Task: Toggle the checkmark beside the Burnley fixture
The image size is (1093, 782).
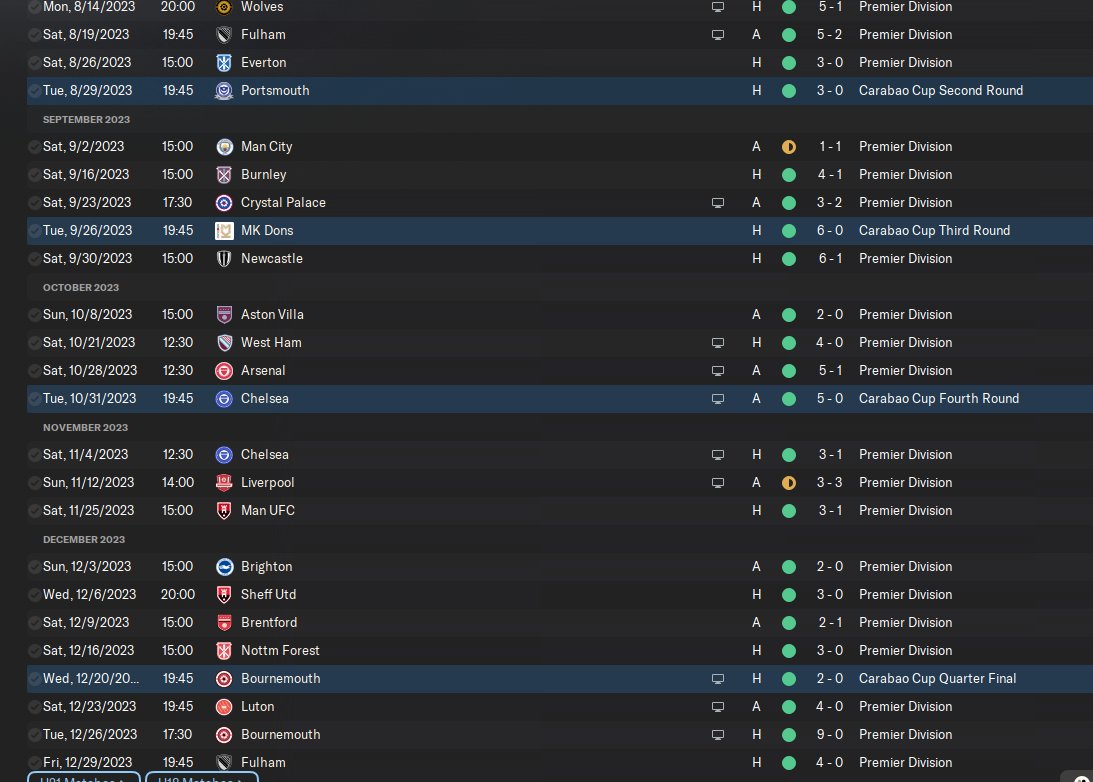Action: (x=34, y=175)
